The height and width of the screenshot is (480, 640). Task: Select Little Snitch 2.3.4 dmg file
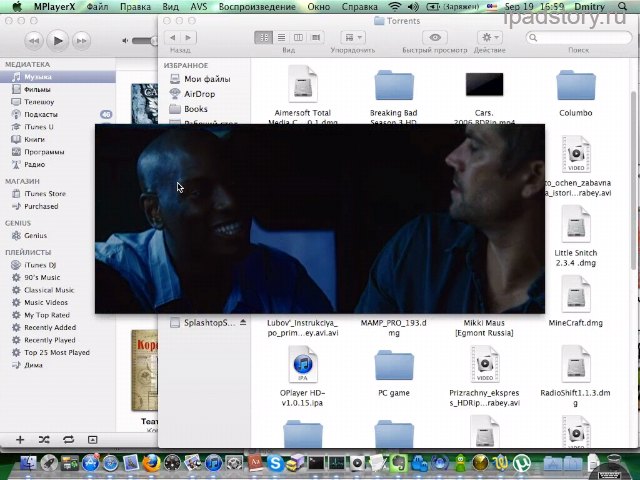pos(576,224)
